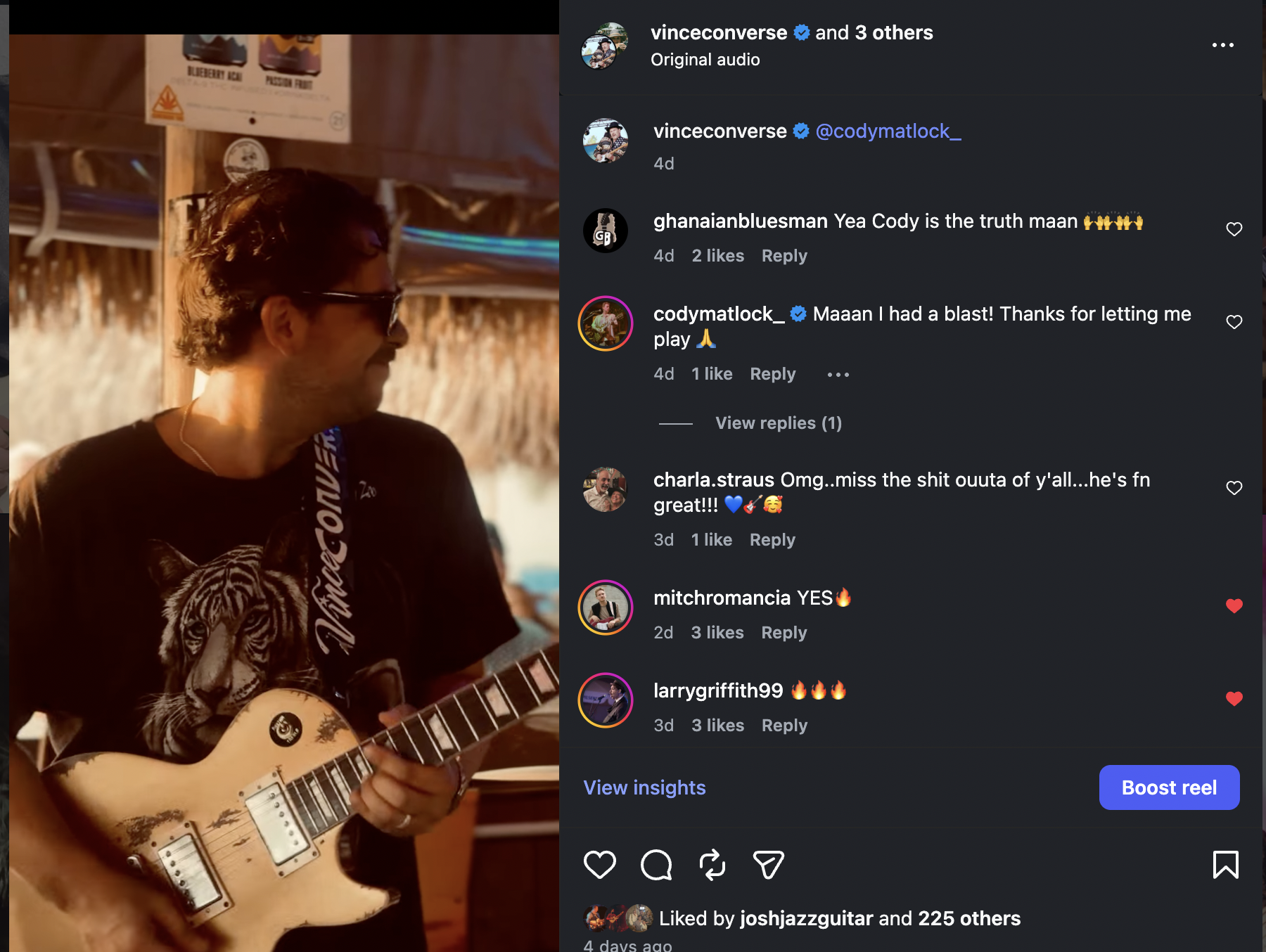Screen dimensions: 1266x952
Task: Open ghanaianbluesman's profile picture
Action: pos(606,231)
